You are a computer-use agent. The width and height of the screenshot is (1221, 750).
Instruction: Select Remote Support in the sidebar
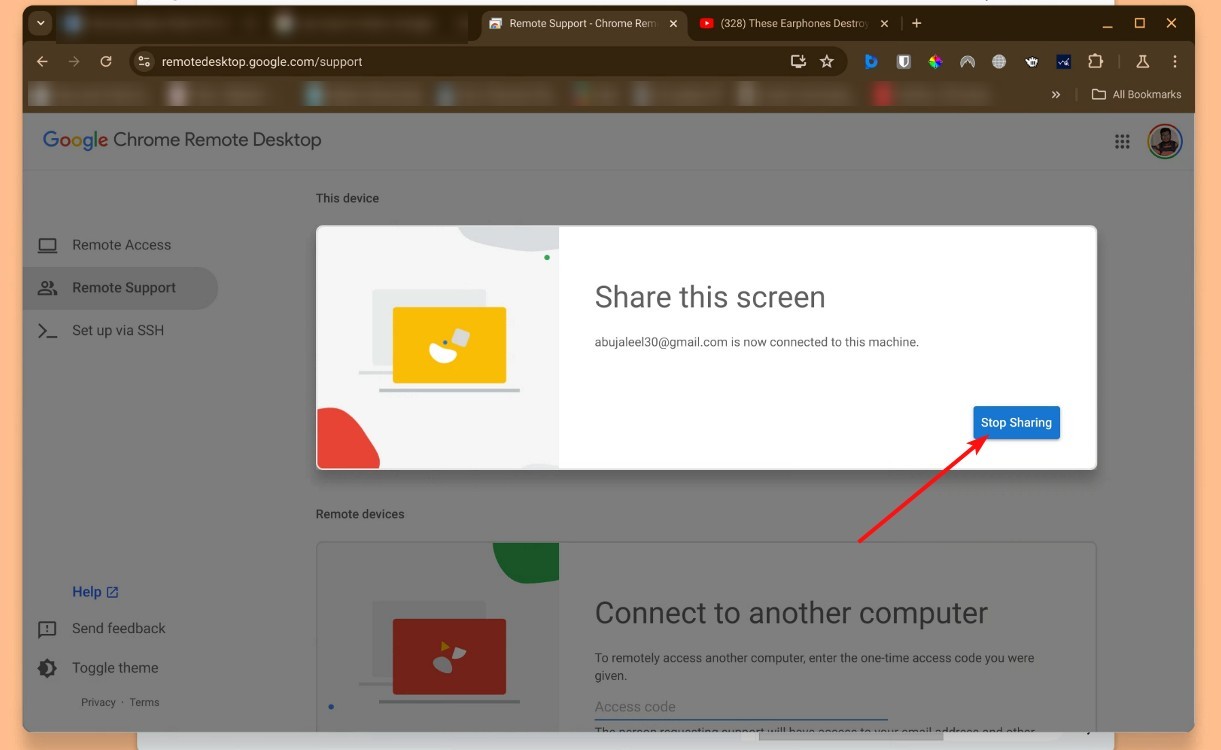[x=120, y=288]
